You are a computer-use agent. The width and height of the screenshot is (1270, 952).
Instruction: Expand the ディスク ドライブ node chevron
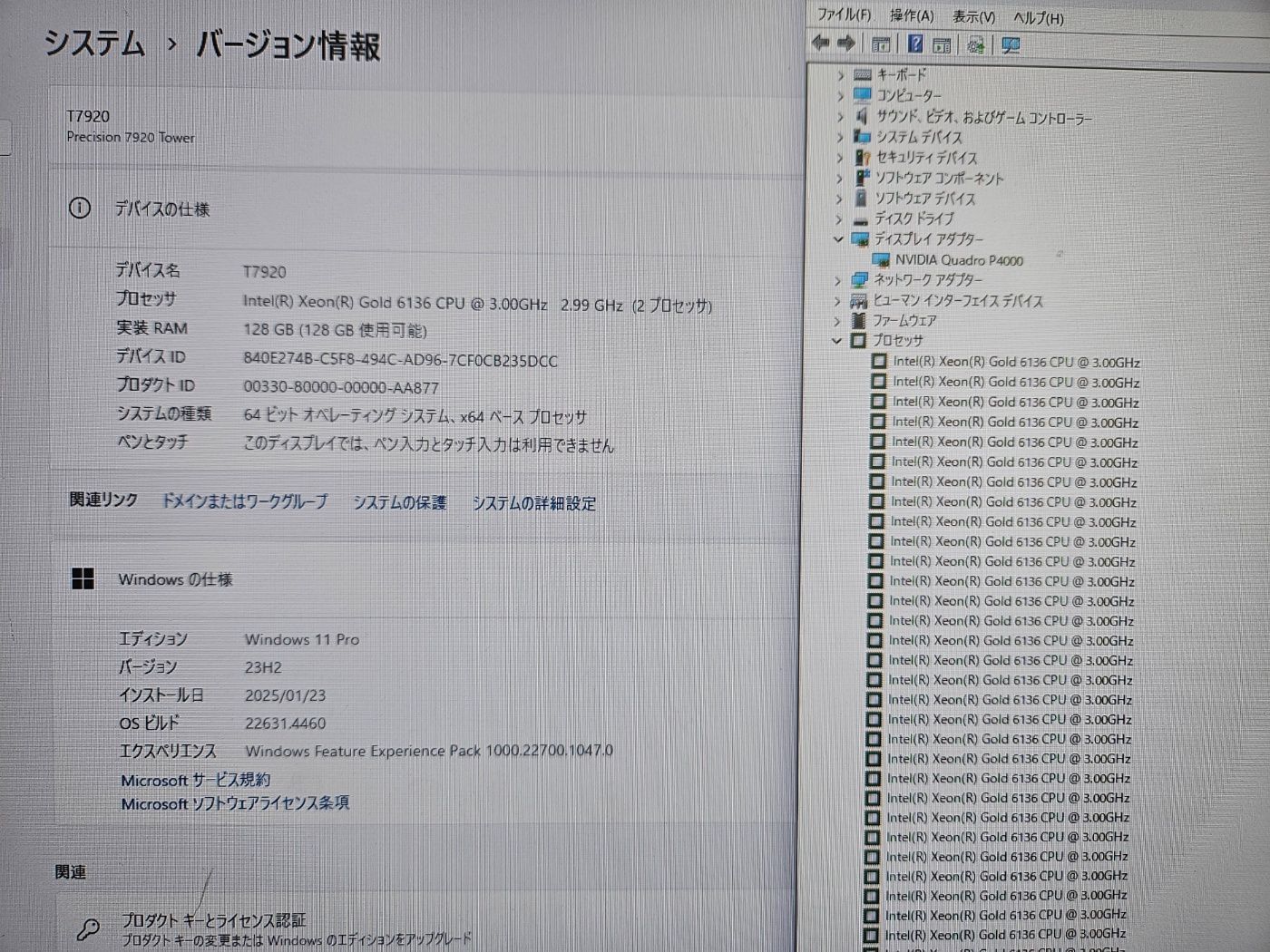[838, 219]
